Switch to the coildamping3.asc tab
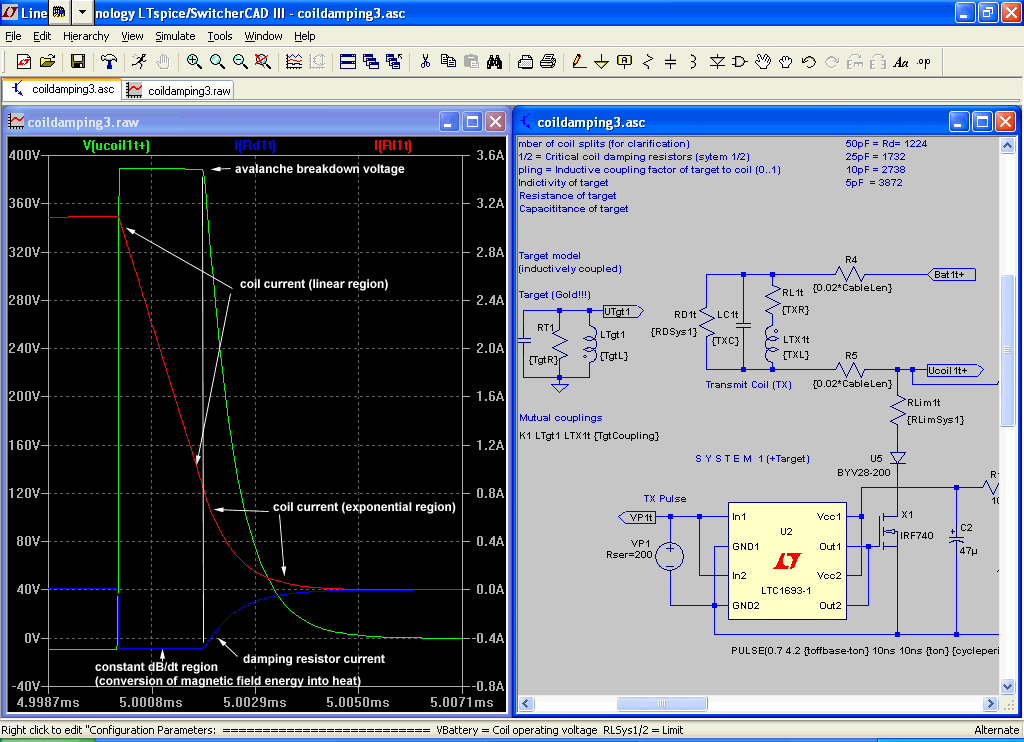Viewport: 1024px width, 742px height. (x=62, y=89)
